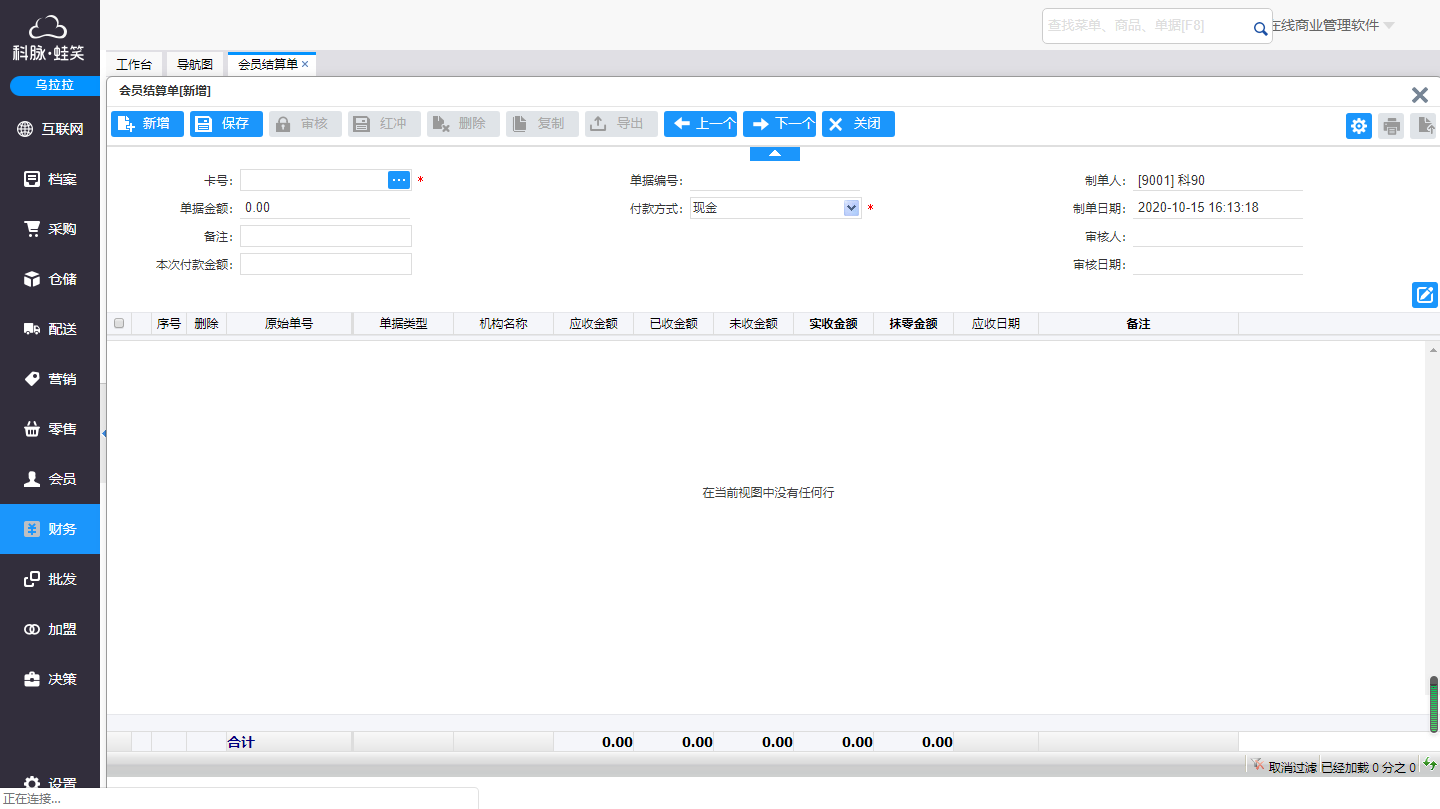The width and height of the screenshot is (1440, 809).
Task: Collapse sidebar using the small left arrow
Action: click(104, 433)
